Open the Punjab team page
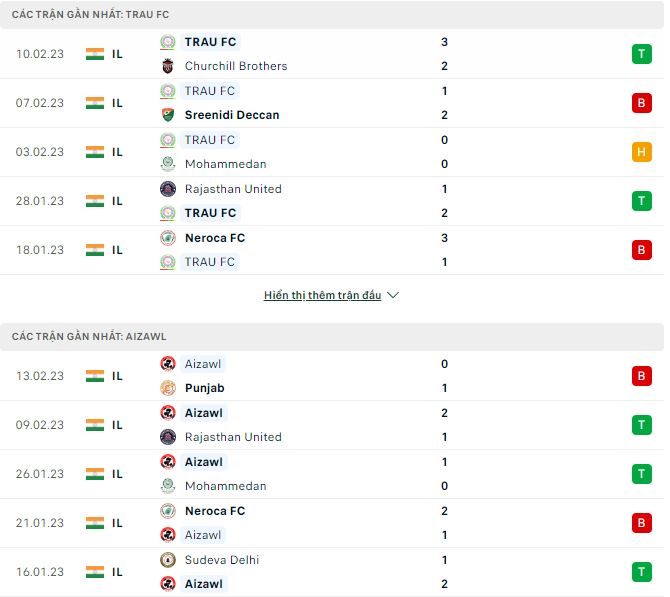Viewport: 670px width, 597px height. [204, 388]
